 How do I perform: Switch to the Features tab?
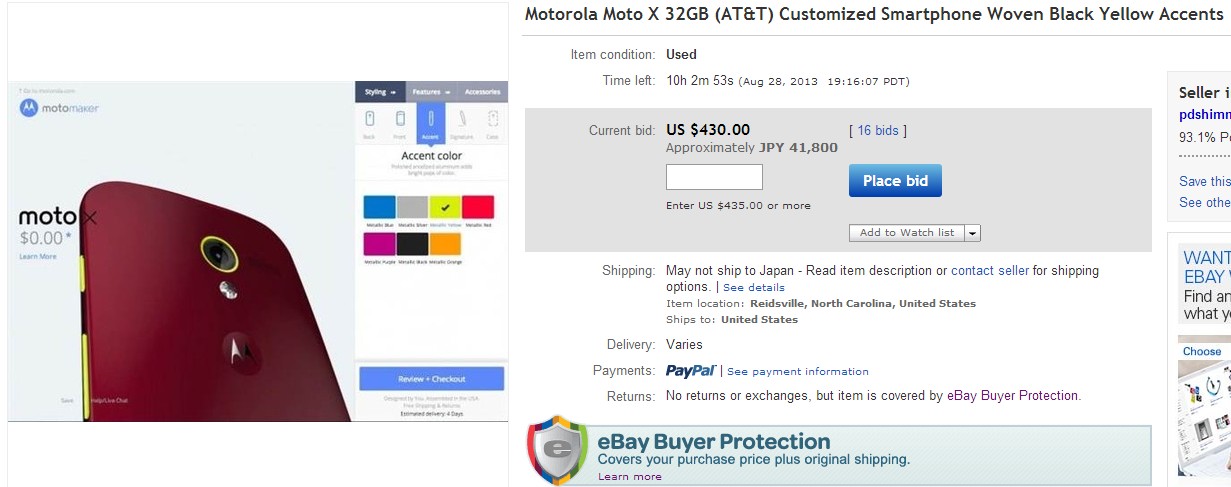[432, 92]
